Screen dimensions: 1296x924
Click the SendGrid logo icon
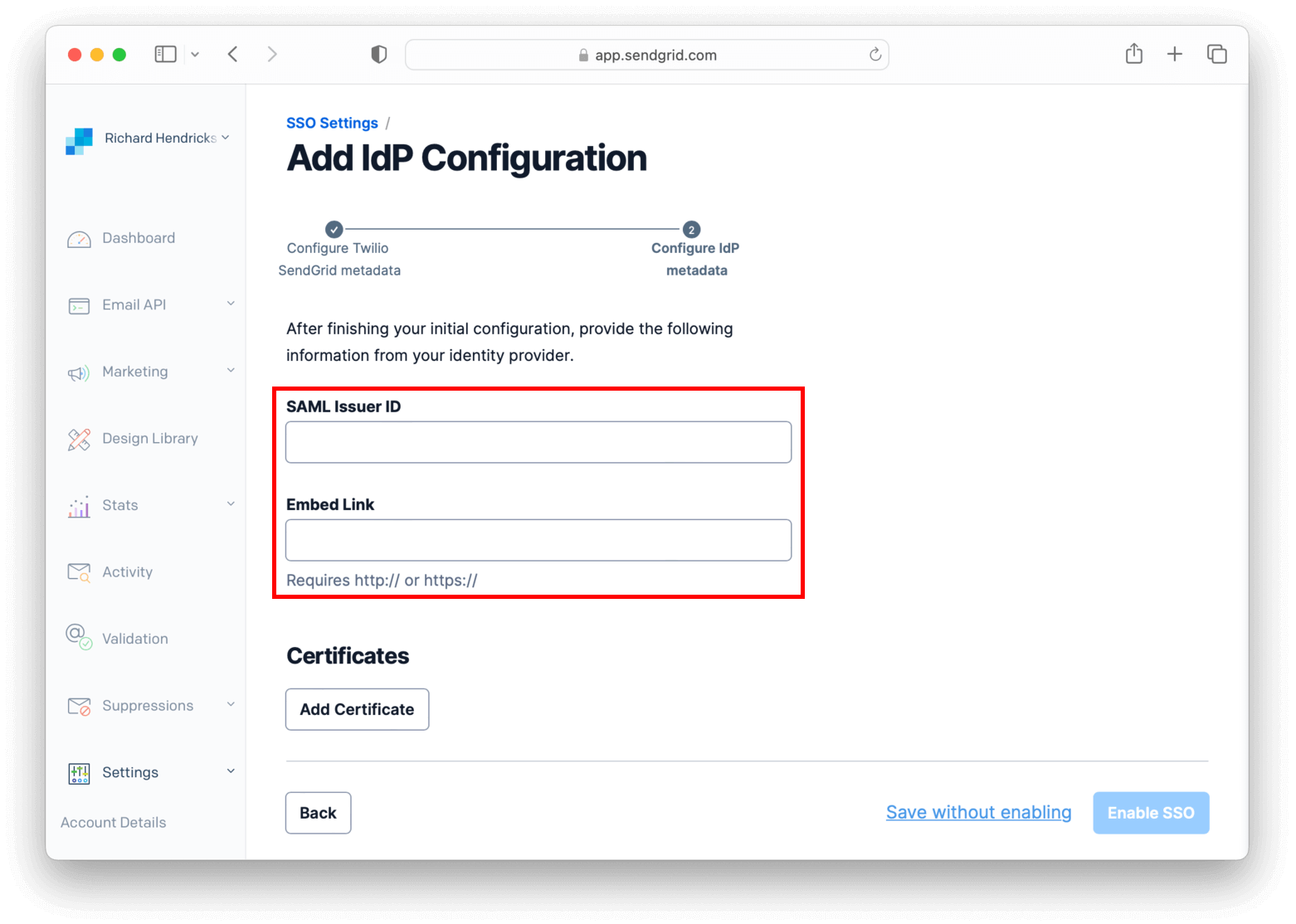click(79, 141)
